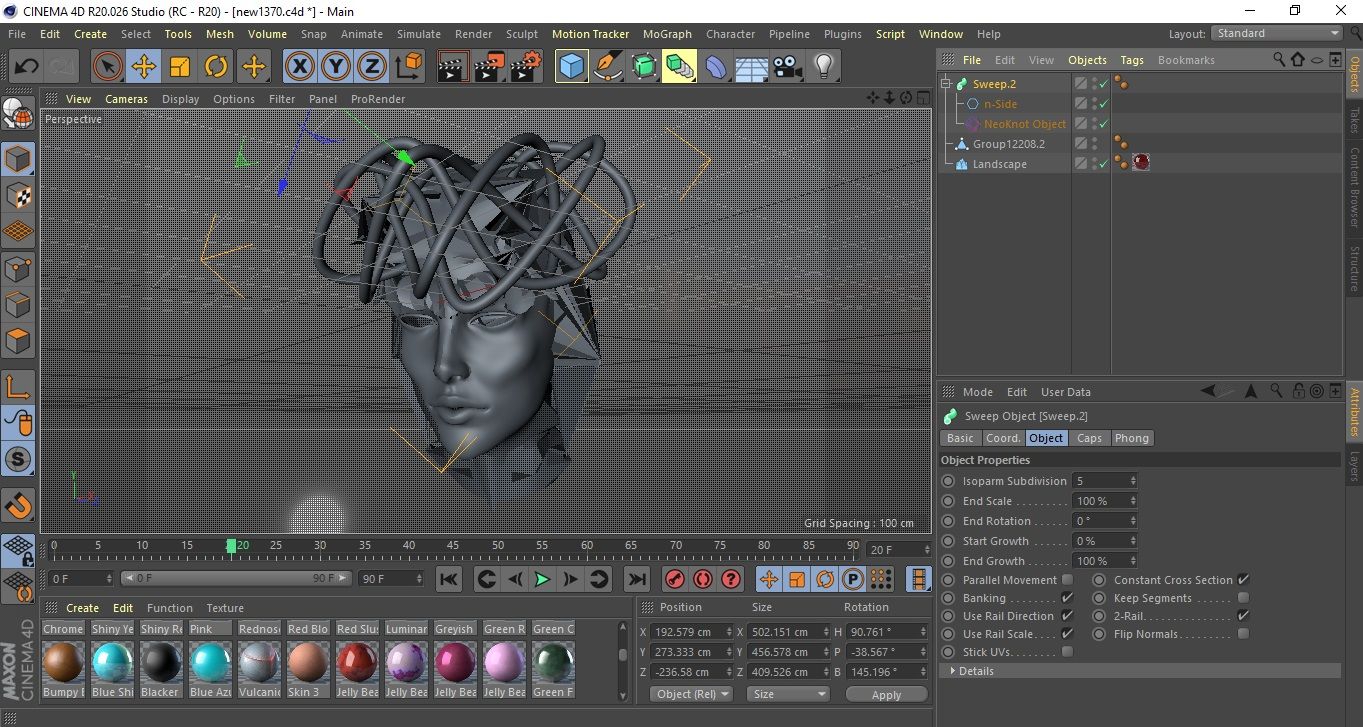This screenshot has width=1363, height=727.
Task: Open the MoGraph menu
Action: (667, 34)
